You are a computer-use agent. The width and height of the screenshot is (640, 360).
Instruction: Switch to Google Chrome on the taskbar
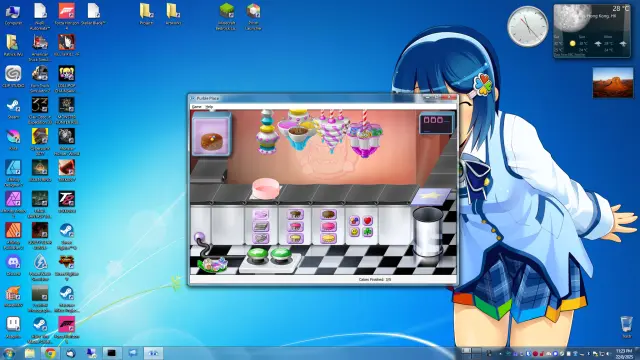50,353
